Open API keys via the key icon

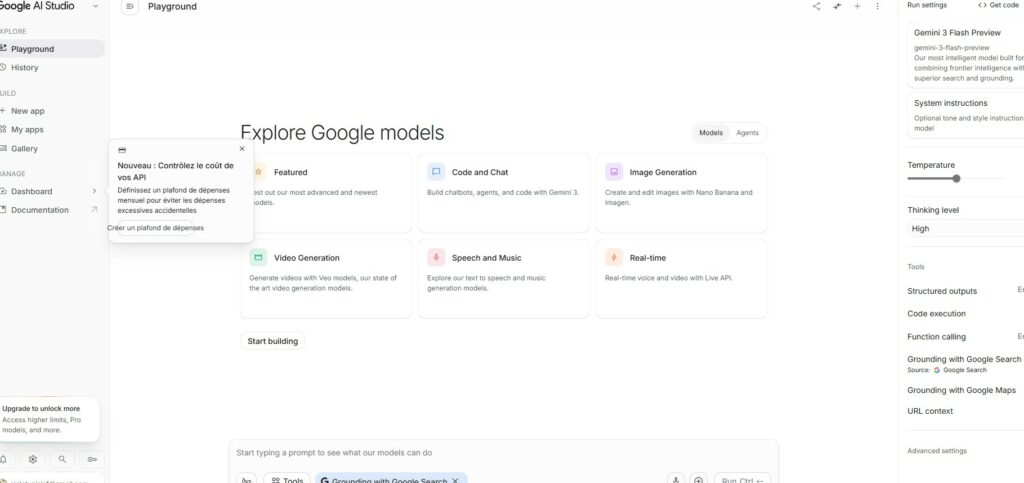click(92, 459)
